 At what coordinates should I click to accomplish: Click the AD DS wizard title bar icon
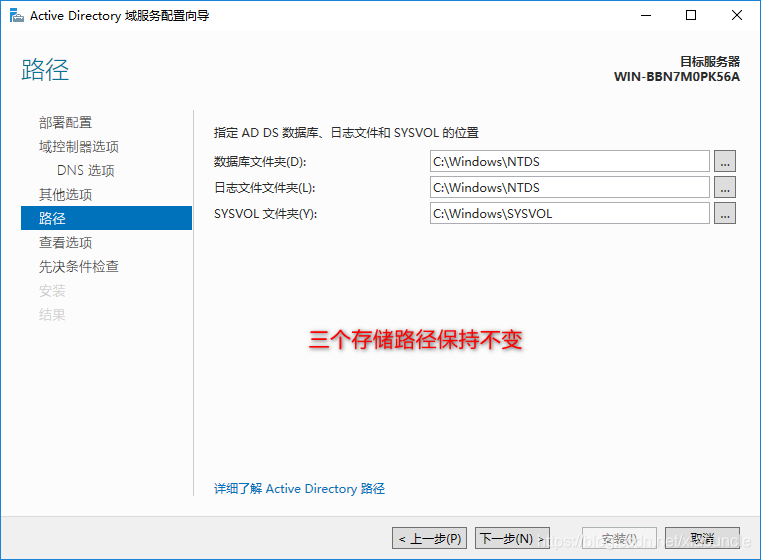pos(17,16)
